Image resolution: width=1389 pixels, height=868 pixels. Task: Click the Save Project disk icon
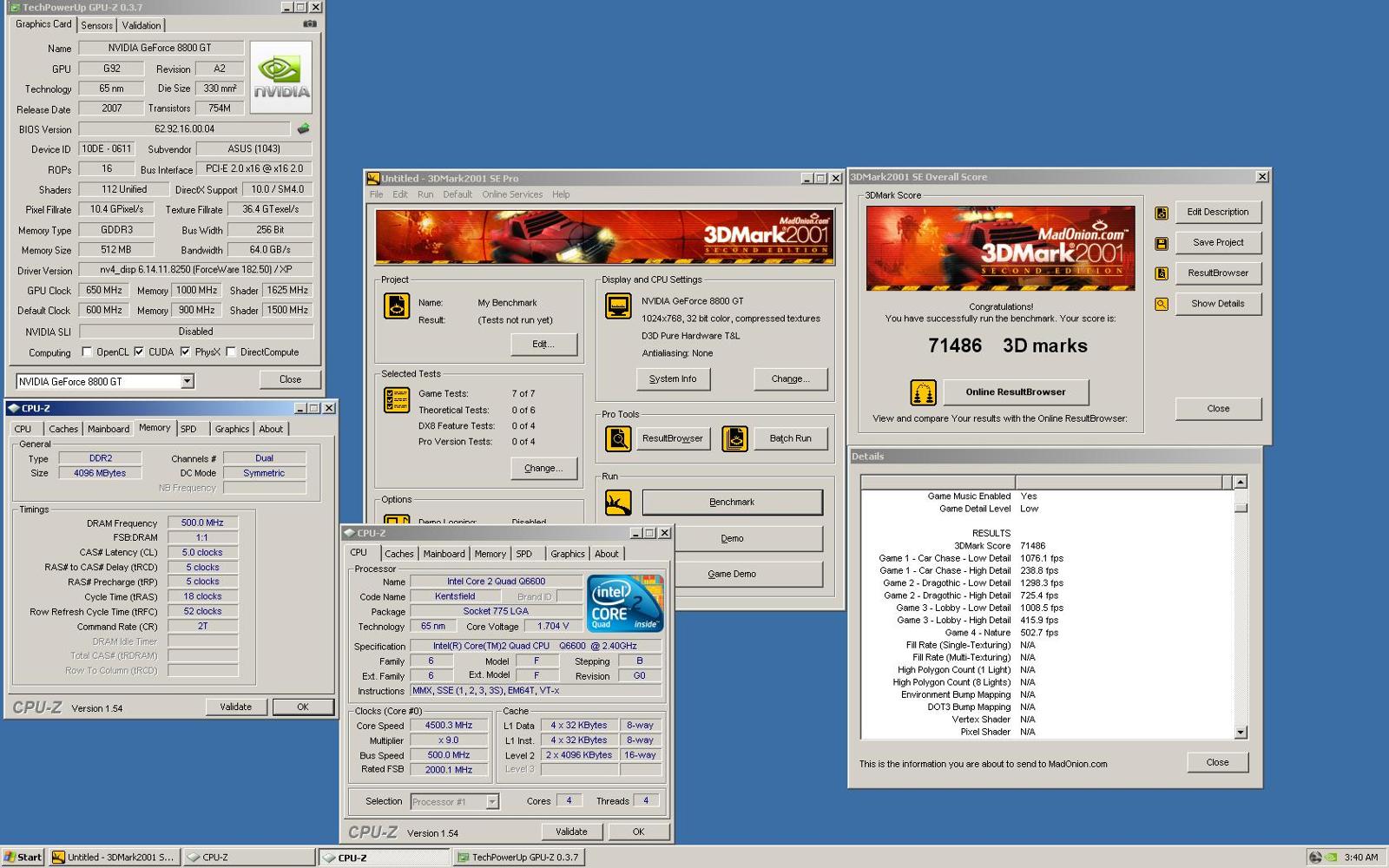[x=1162, y=243]
